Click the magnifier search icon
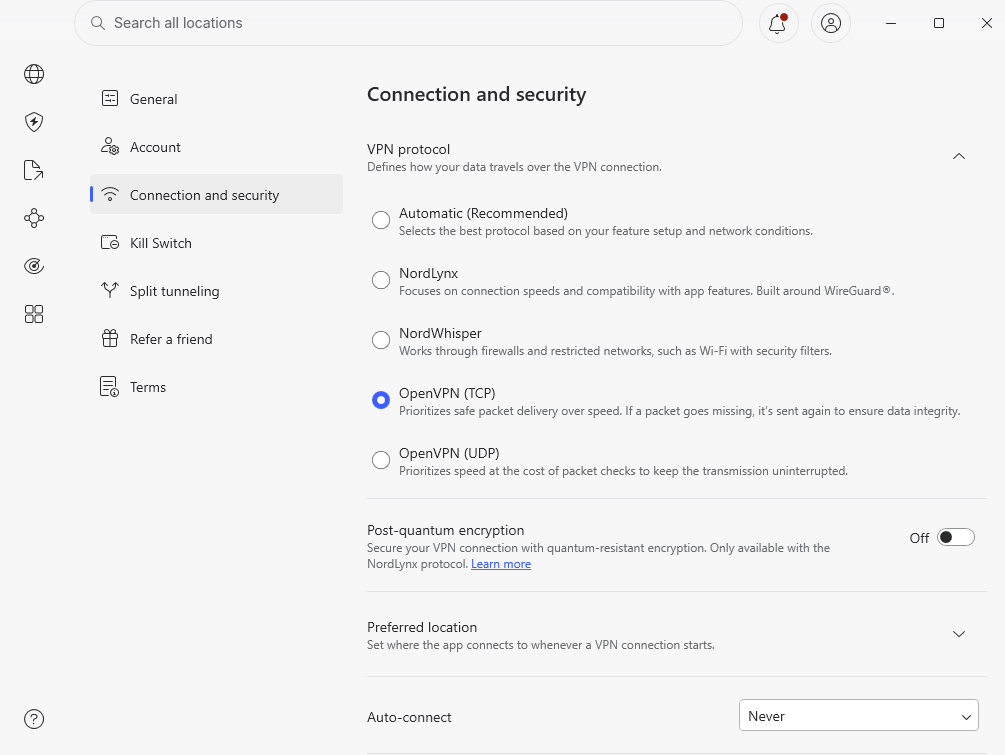Viewport: 1005px width, 755px height. point(97,23)
